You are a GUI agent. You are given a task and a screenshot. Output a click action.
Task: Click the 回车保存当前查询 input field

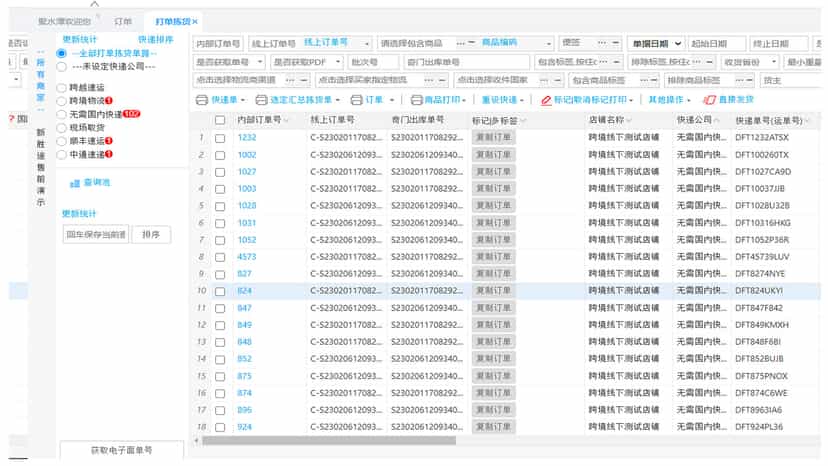(96, 235)
